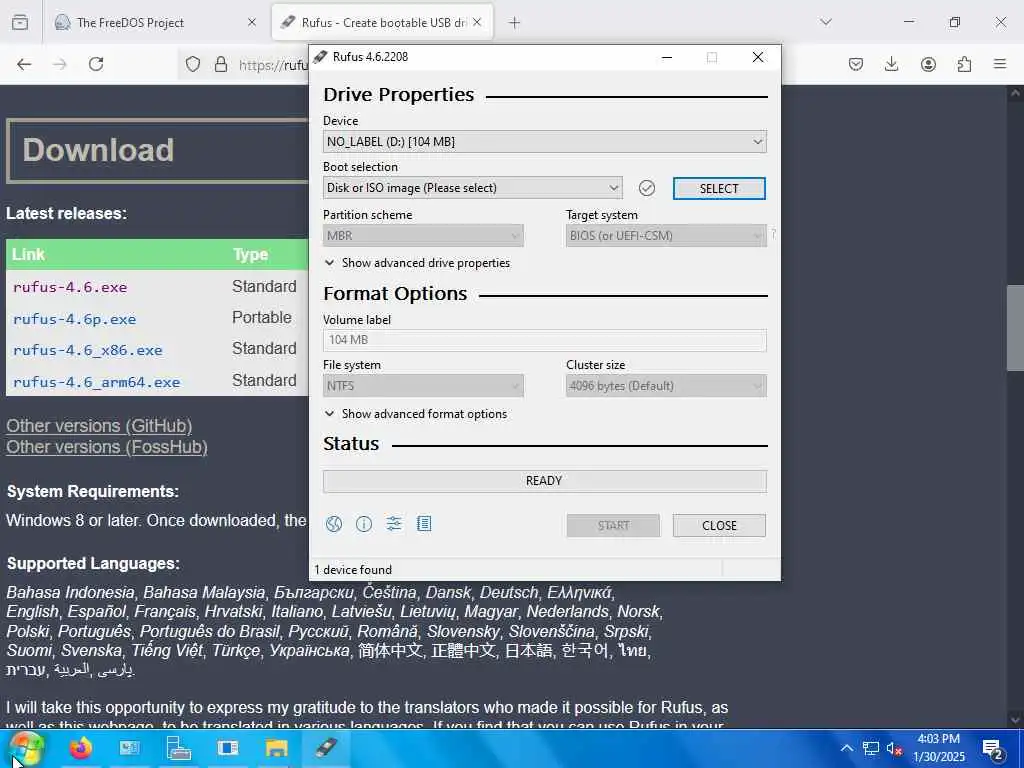Download rufus-4.6_arm64.exe link
Screen dimensions: 1024x768
coord(96,382)
